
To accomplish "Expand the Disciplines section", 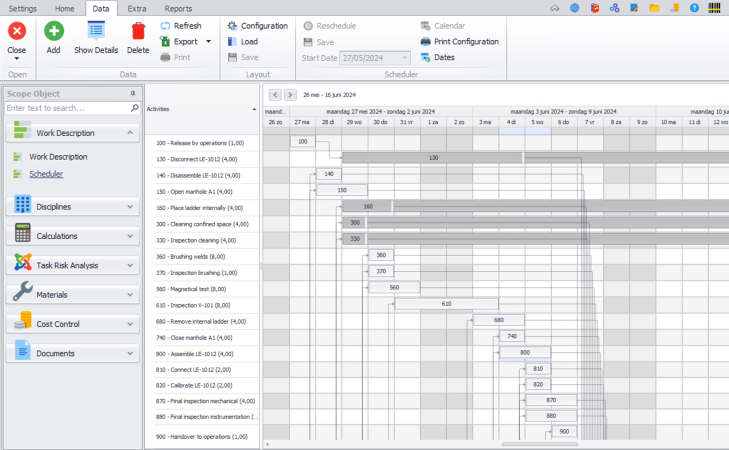I will (131, 207).
